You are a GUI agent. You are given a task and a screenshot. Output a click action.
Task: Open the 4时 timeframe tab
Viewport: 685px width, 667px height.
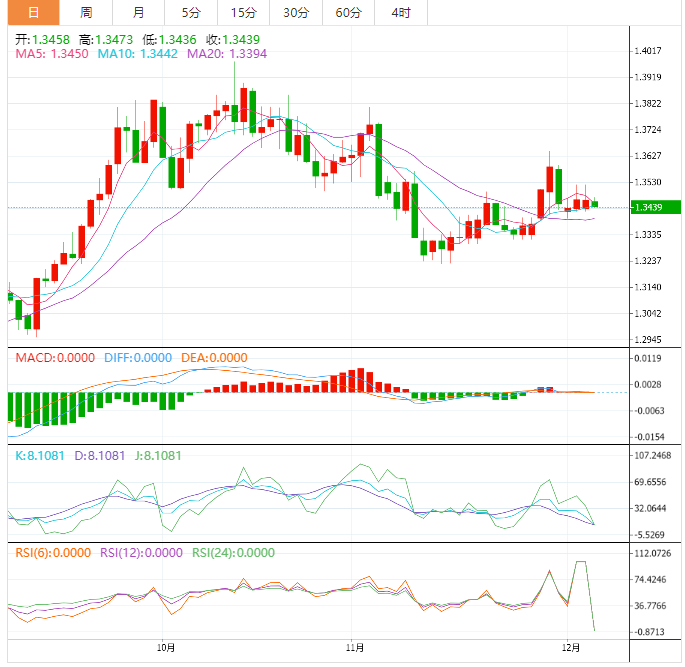point(401,12)
